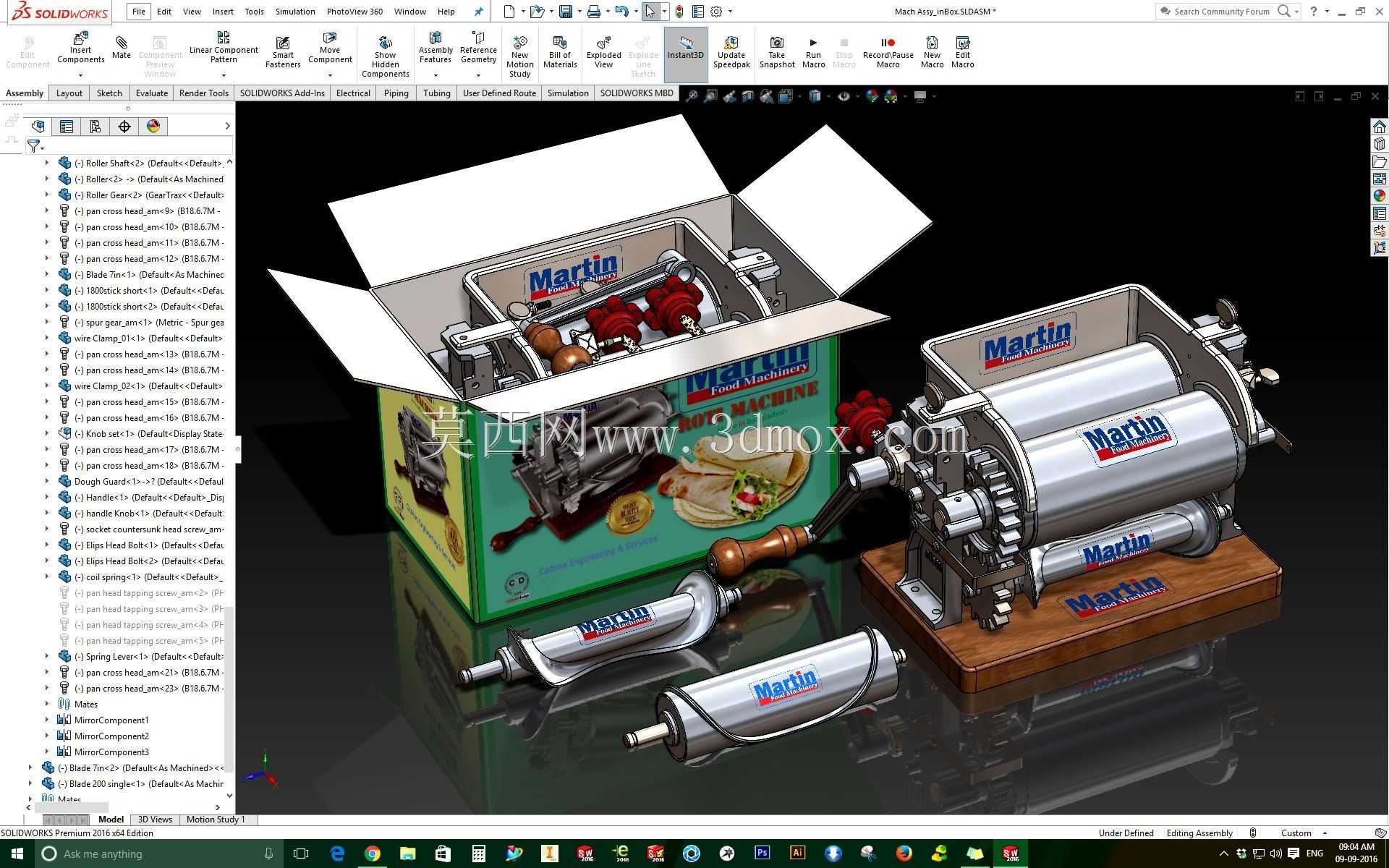Open the Move Component dropdown arrow
Screen dimensions: 1389x868
pos(330,75)
